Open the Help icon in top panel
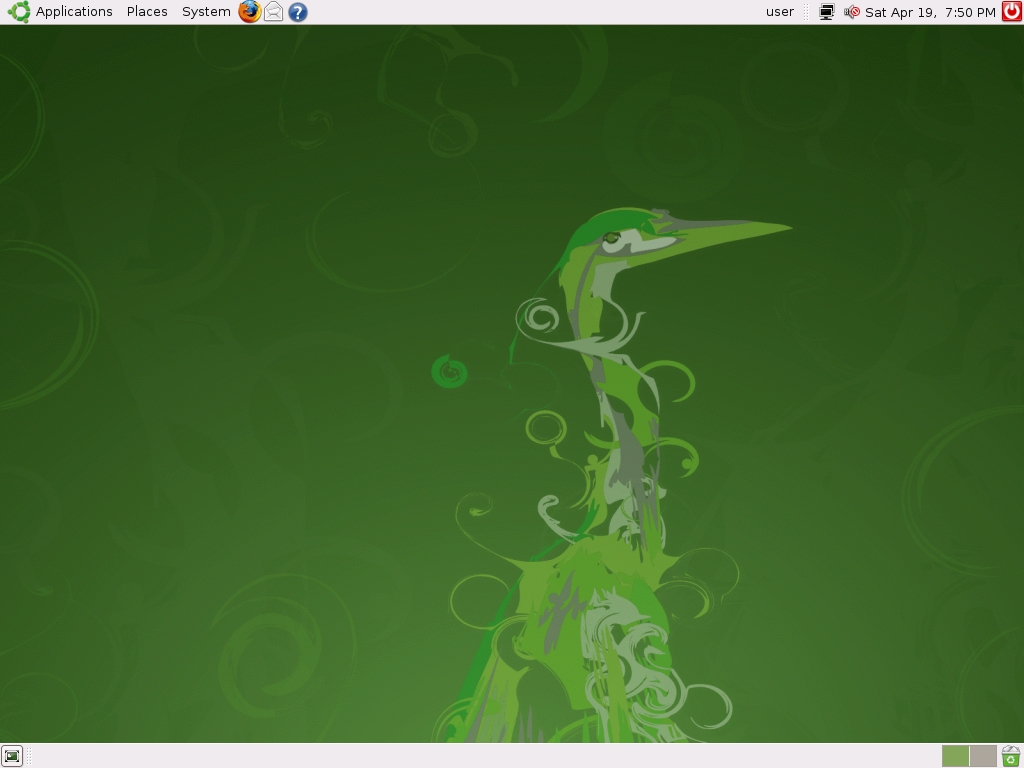 (298, 12)
